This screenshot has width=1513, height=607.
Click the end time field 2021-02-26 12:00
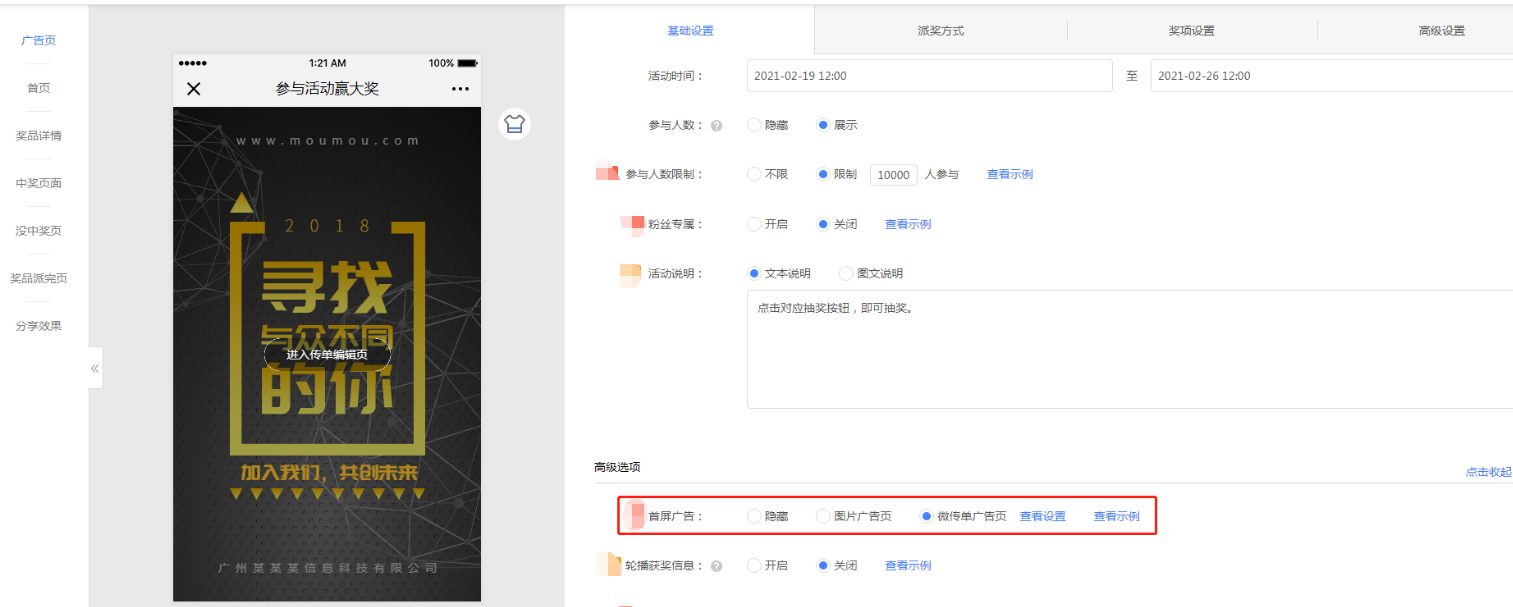click(x=1331, y=76)
